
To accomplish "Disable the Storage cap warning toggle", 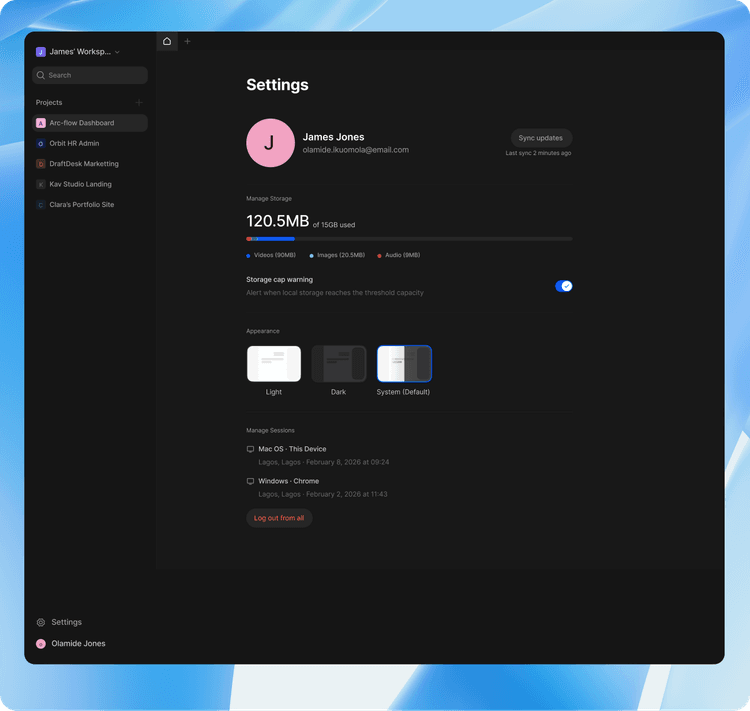I will tap(563, 286).
